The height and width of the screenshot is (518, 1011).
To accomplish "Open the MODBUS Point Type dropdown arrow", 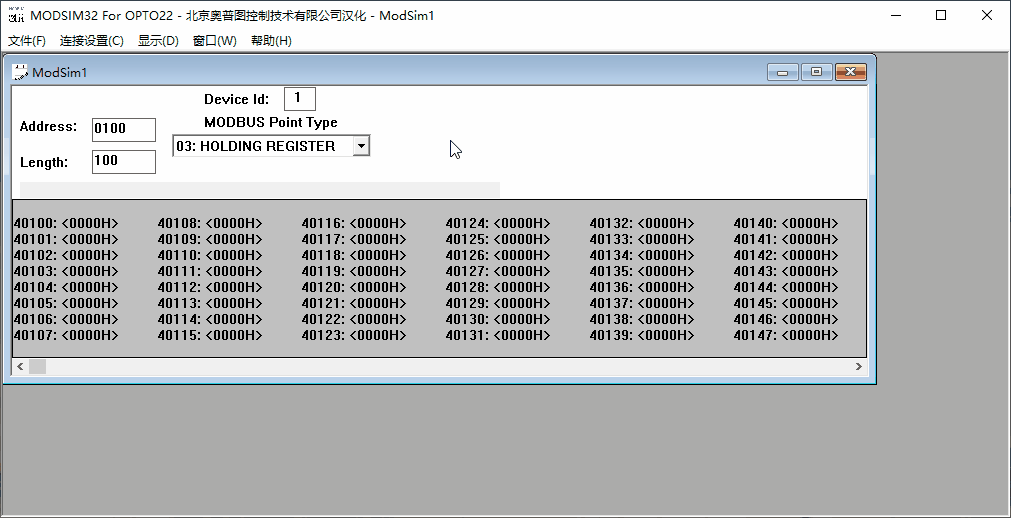I will pyautogui.click(x=361, y=146).
